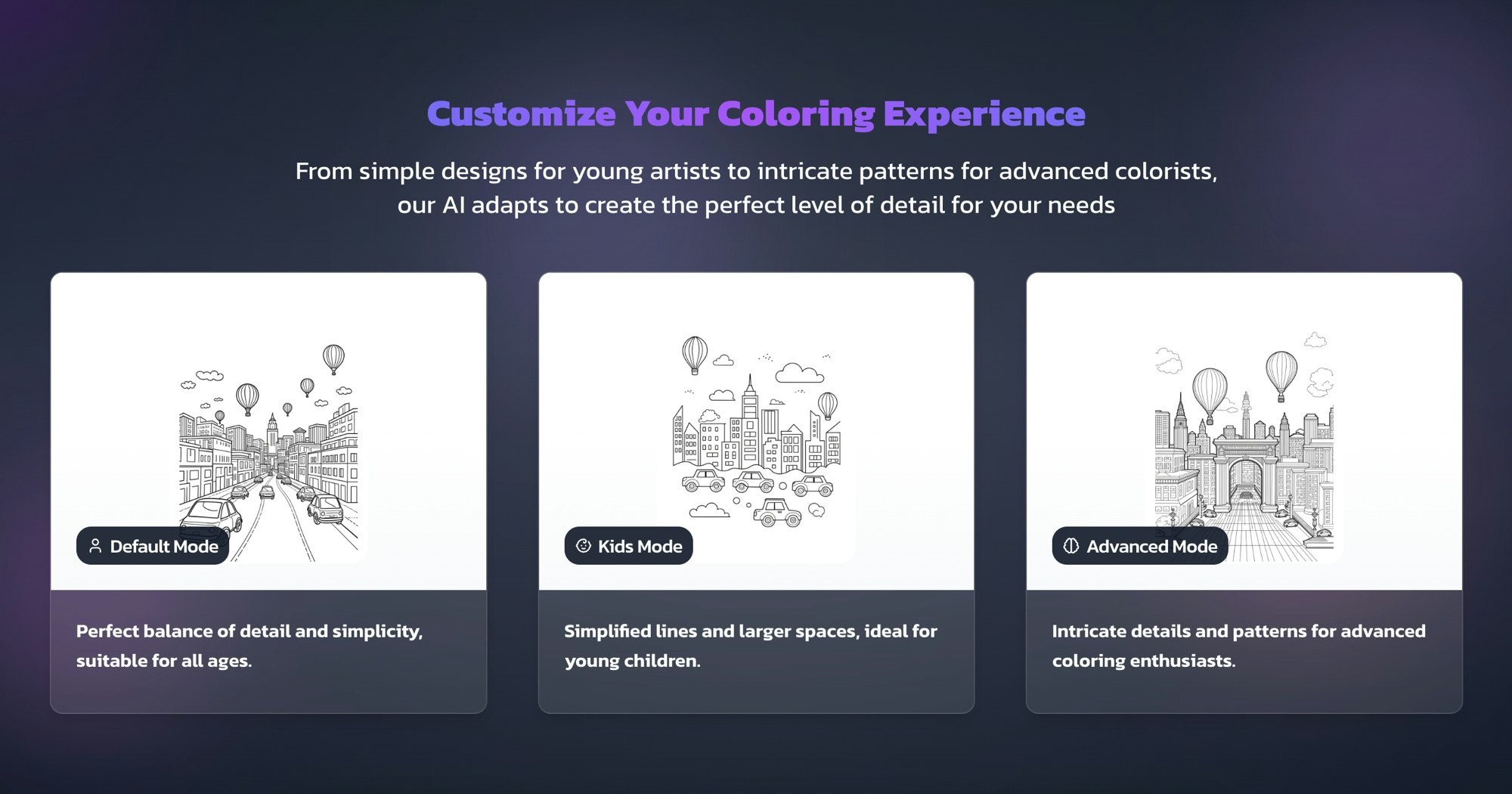This screenshot has height=794, width=1512.
Task: Click the subtitle about AI adapting detail level
Action: click(x=756, y=188)
